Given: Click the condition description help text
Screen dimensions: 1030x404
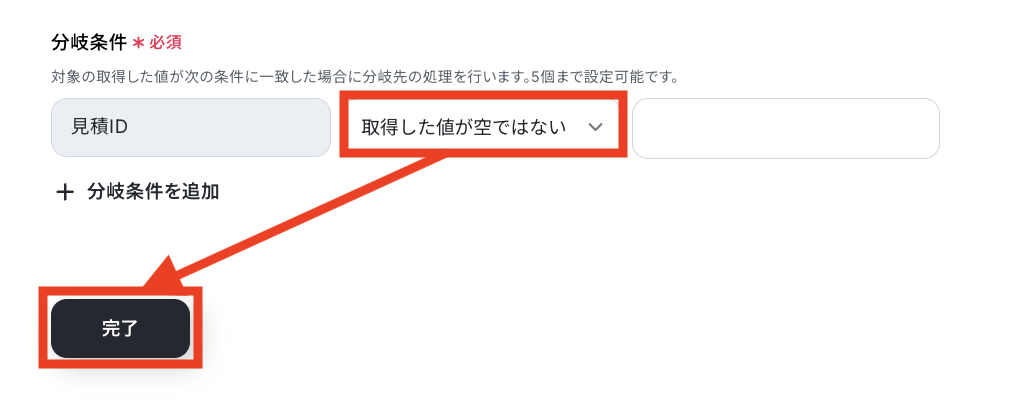Looking at the screenshot, I should click(365, 77).
